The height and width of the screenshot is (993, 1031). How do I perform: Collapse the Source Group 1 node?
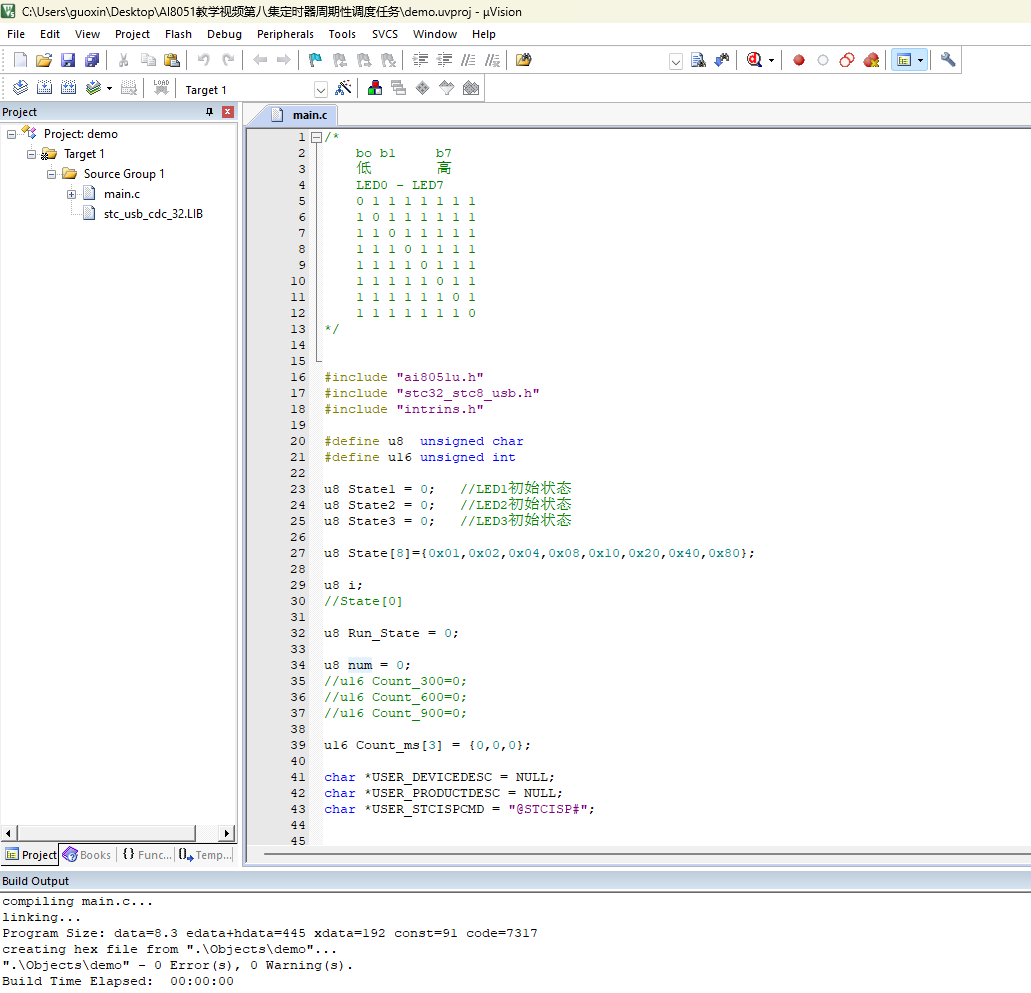(51, 174)
